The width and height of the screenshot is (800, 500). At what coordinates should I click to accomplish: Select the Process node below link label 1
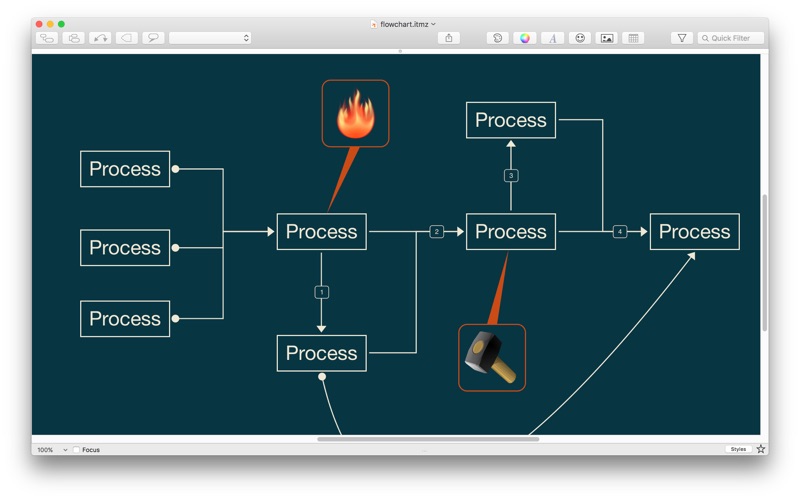pos(321,353)
